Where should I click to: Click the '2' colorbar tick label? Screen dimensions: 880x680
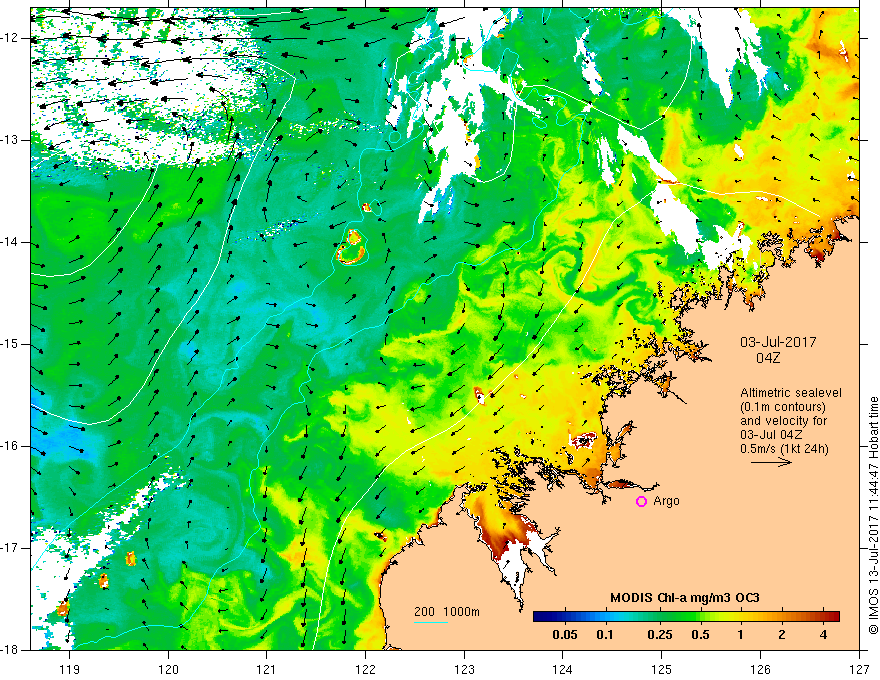[x=782, y=635]
